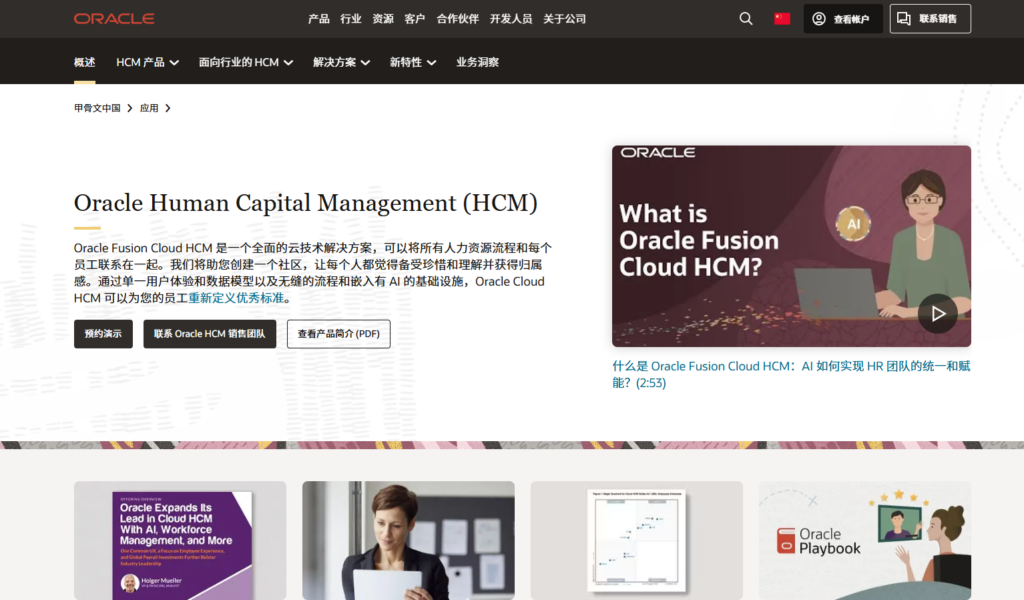The height and width of the screenshot is (600, 1024).
Task: Click 联系 Oracle HCM 销售团队 button
Action: click(209, 334)
